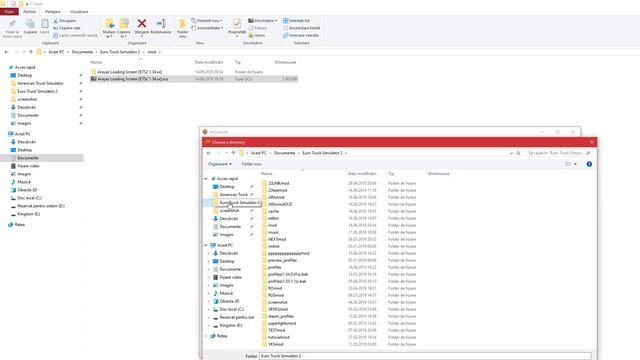Click the 'Data modificării' column header in Explorer

[x=209, y=62]
